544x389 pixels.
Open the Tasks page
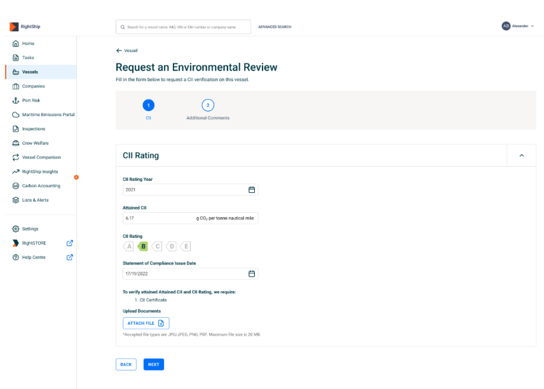click(x=41, y=58)
